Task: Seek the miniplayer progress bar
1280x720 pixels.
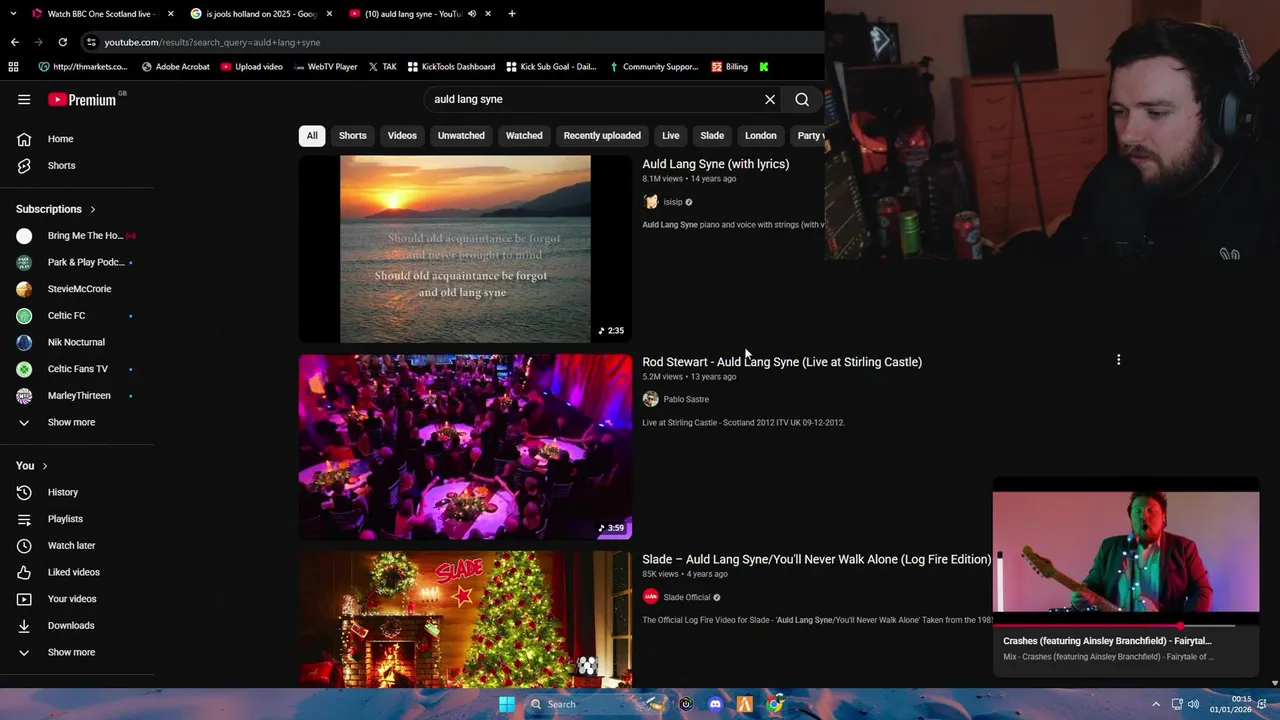Action: (x=1126, y=626)
